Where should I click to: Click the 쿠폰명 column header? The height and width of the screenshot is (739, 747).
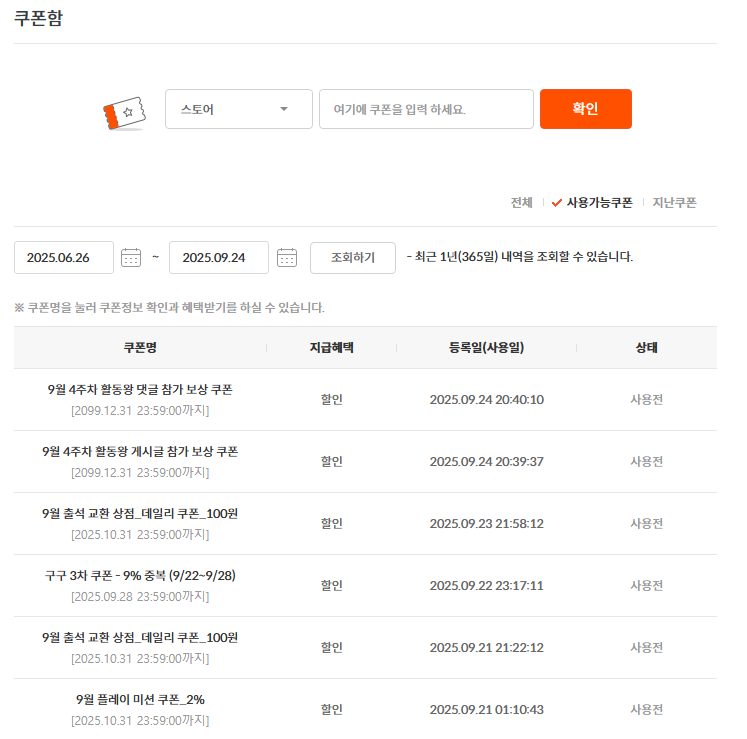point(140,348)
